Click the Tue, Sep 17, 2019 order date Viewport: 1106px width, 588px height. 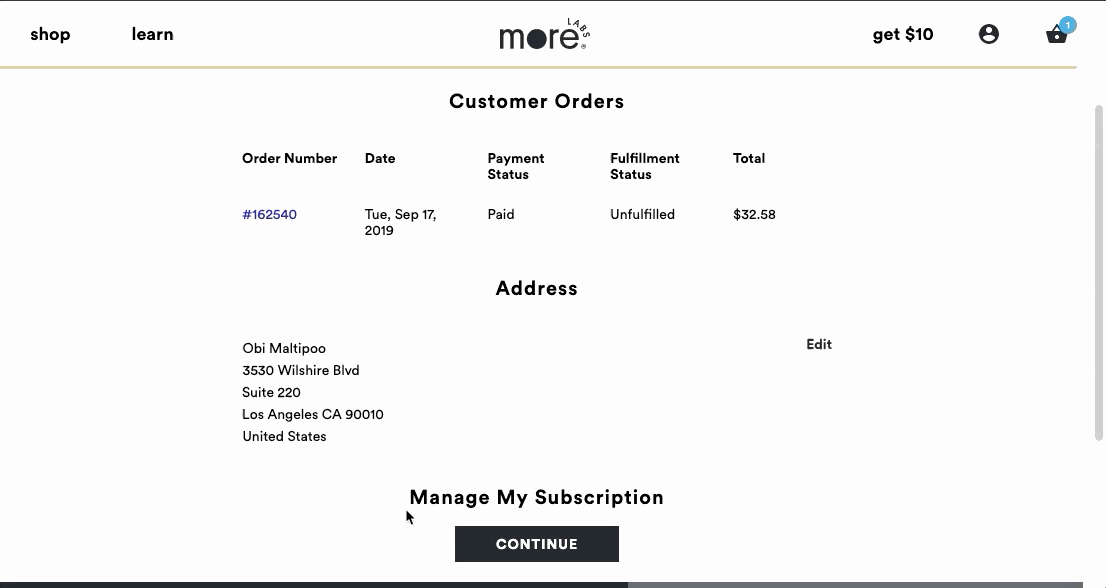(400, 222)
